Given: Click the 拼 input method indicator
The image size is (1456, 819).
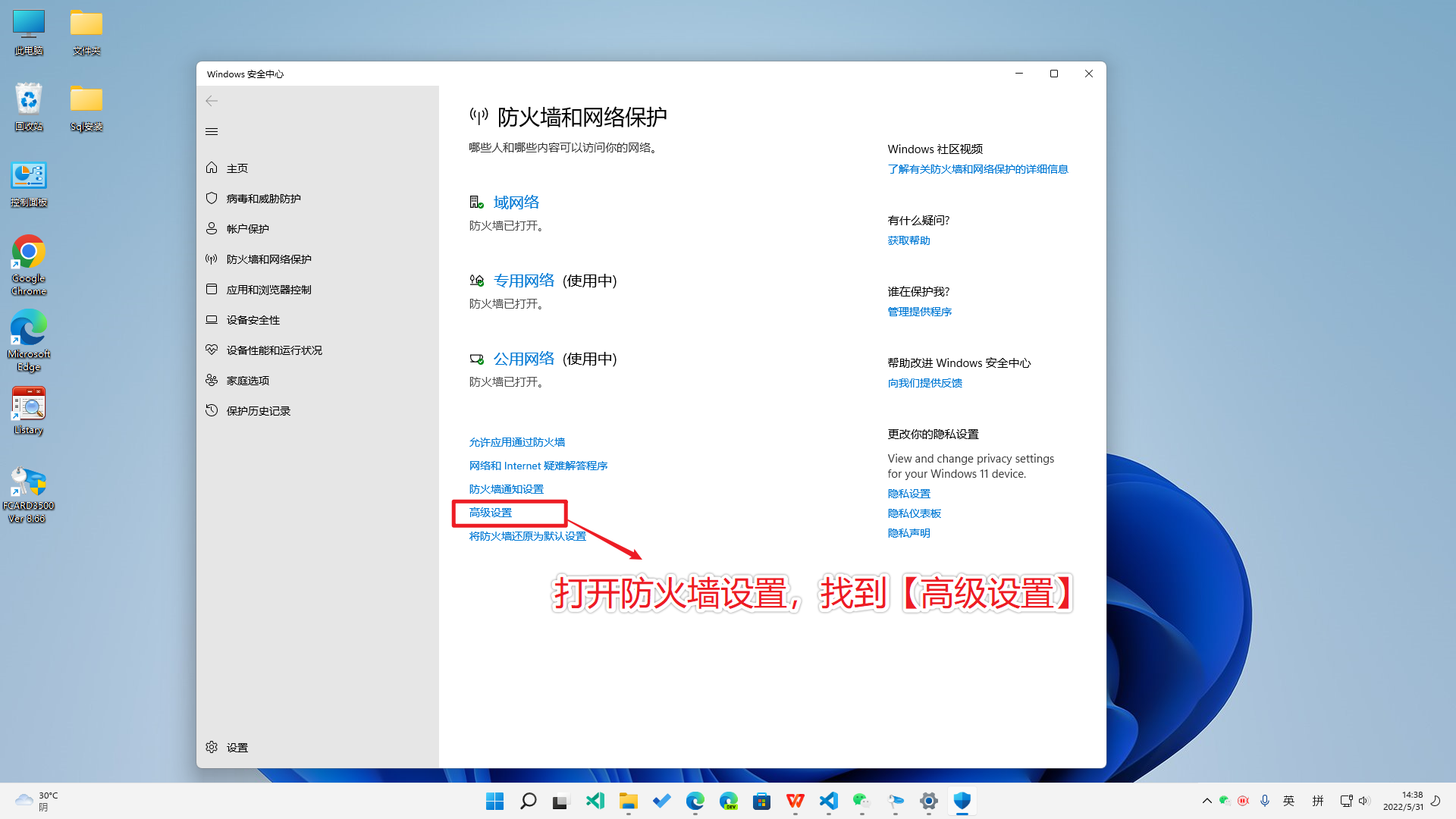Looking at the screenshot, I should tap(1318, 801).
